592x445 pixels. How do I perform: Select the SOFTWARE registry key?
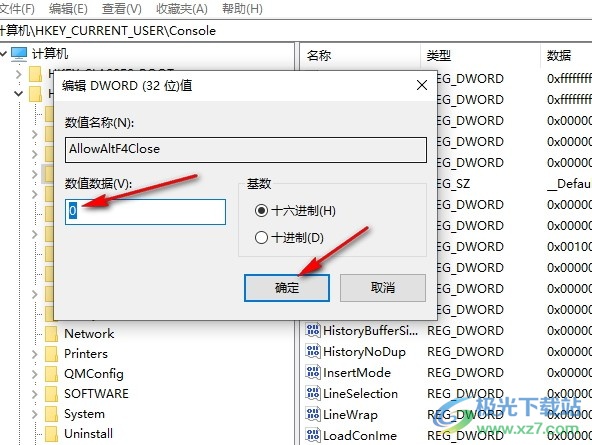pos(96,394)
